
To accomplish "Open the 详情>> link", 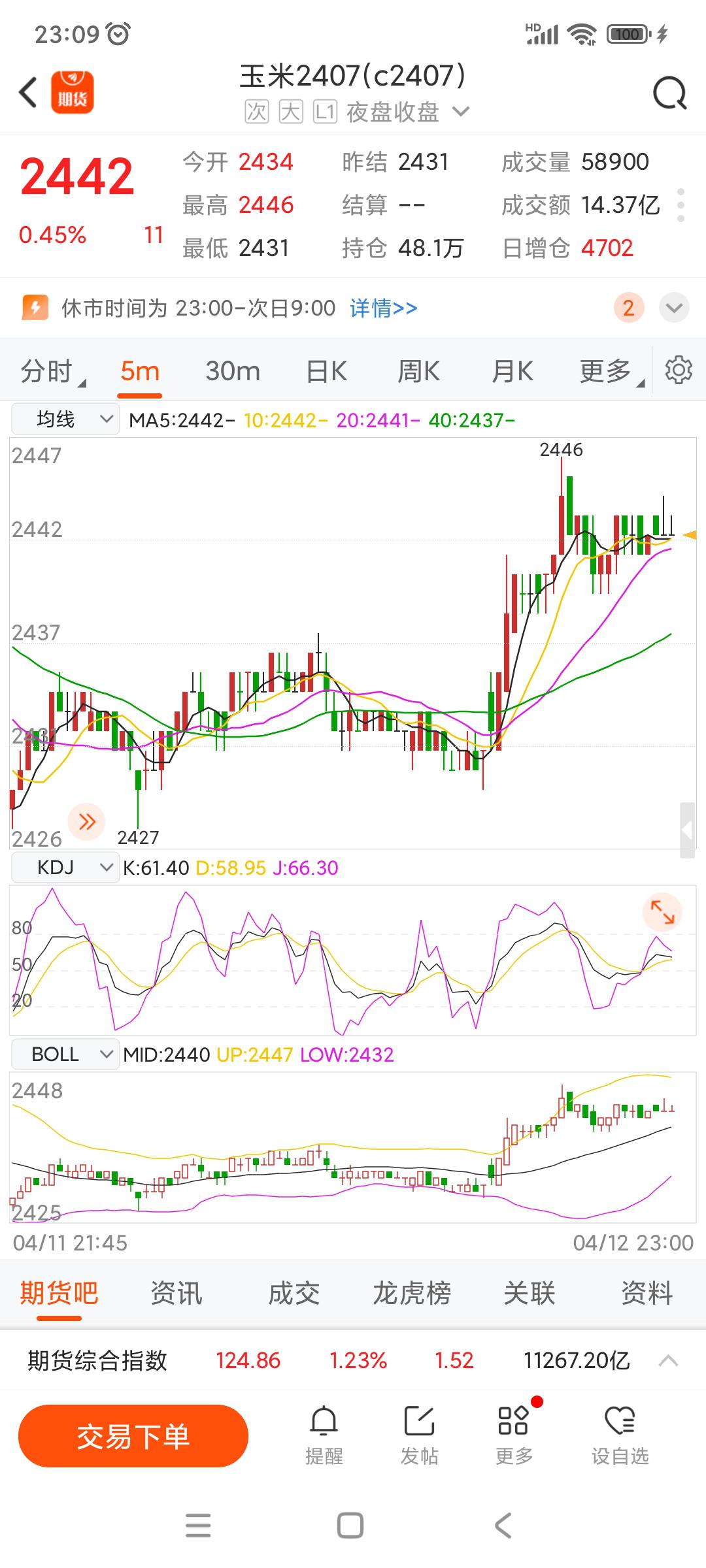I will (383, 308).
